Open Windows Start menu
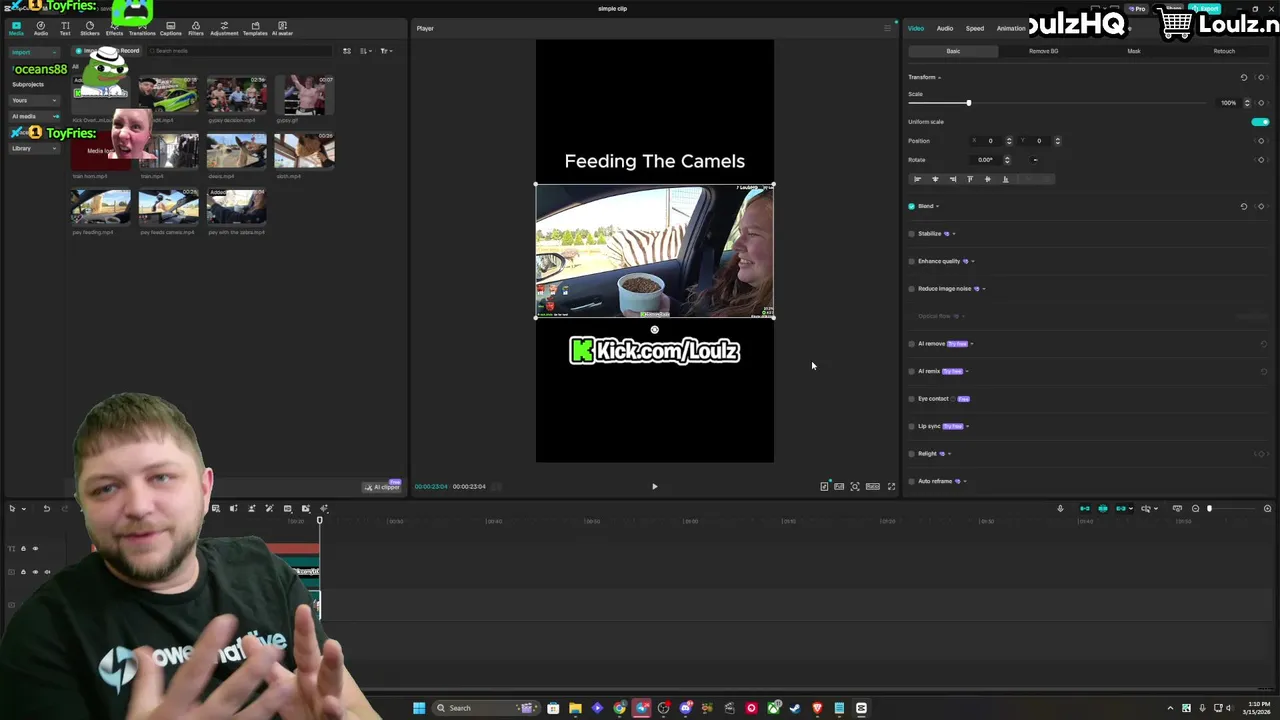Image resolution: width=1280 pixels, height=720 pixels. coord(419,708)
